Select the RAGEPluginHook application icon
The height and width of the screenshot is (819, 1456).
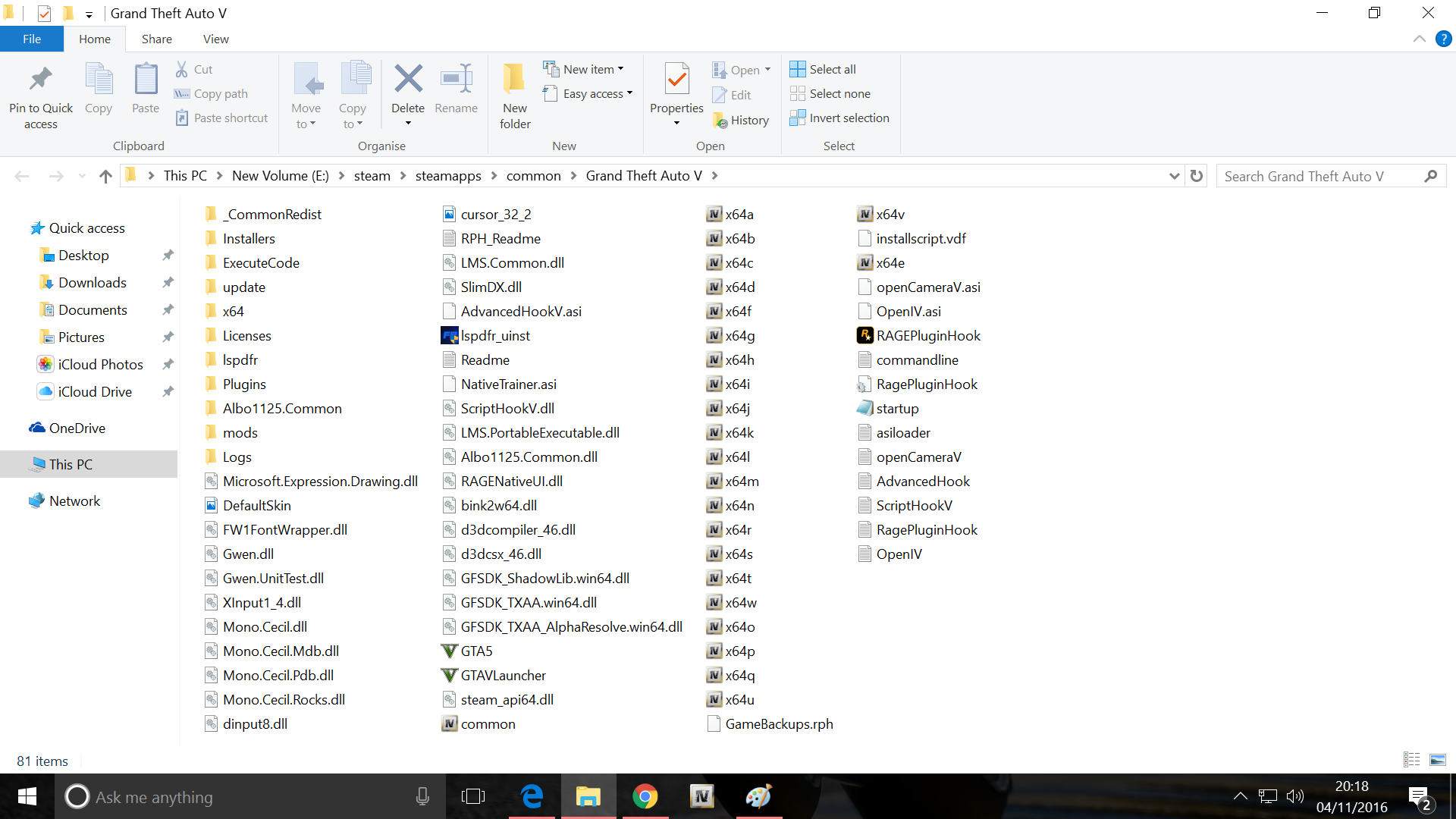tap(865, 335)
